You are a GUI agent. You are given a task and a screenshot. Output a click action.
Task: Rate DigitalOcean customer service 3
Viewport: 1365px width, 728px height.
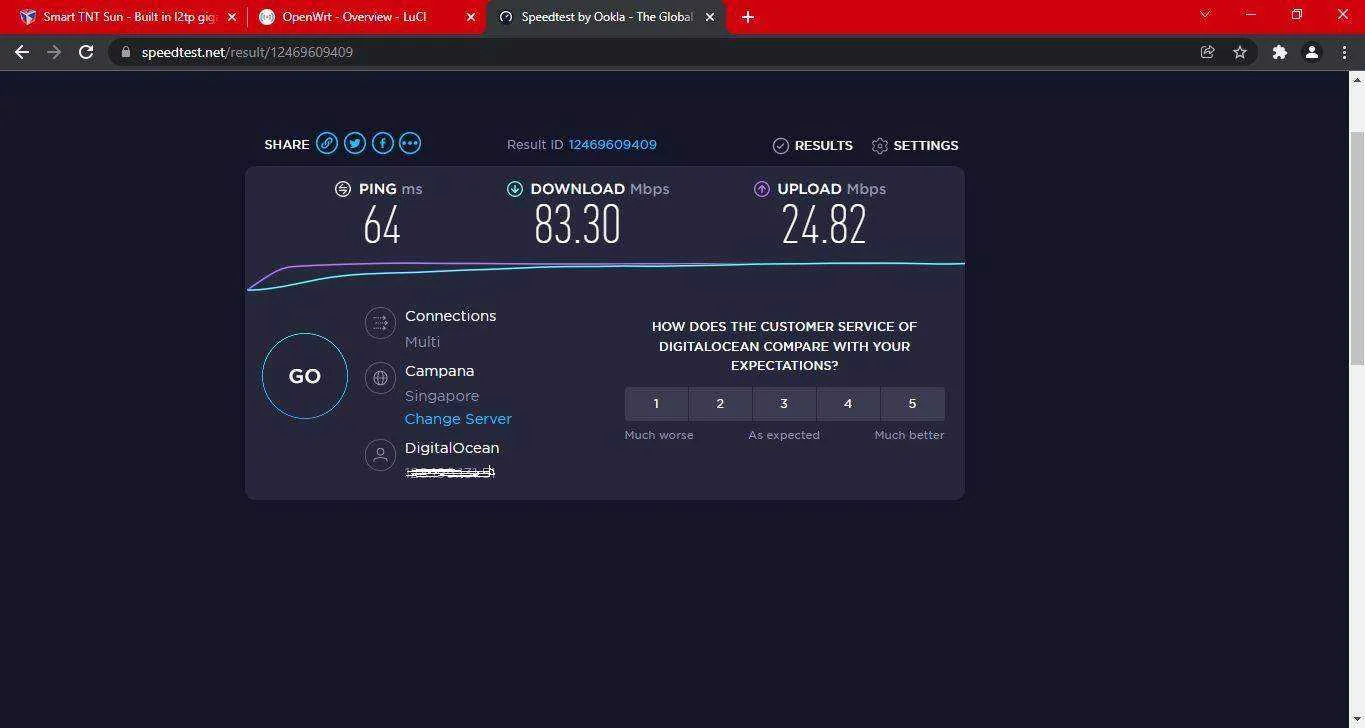coord(784,404)
